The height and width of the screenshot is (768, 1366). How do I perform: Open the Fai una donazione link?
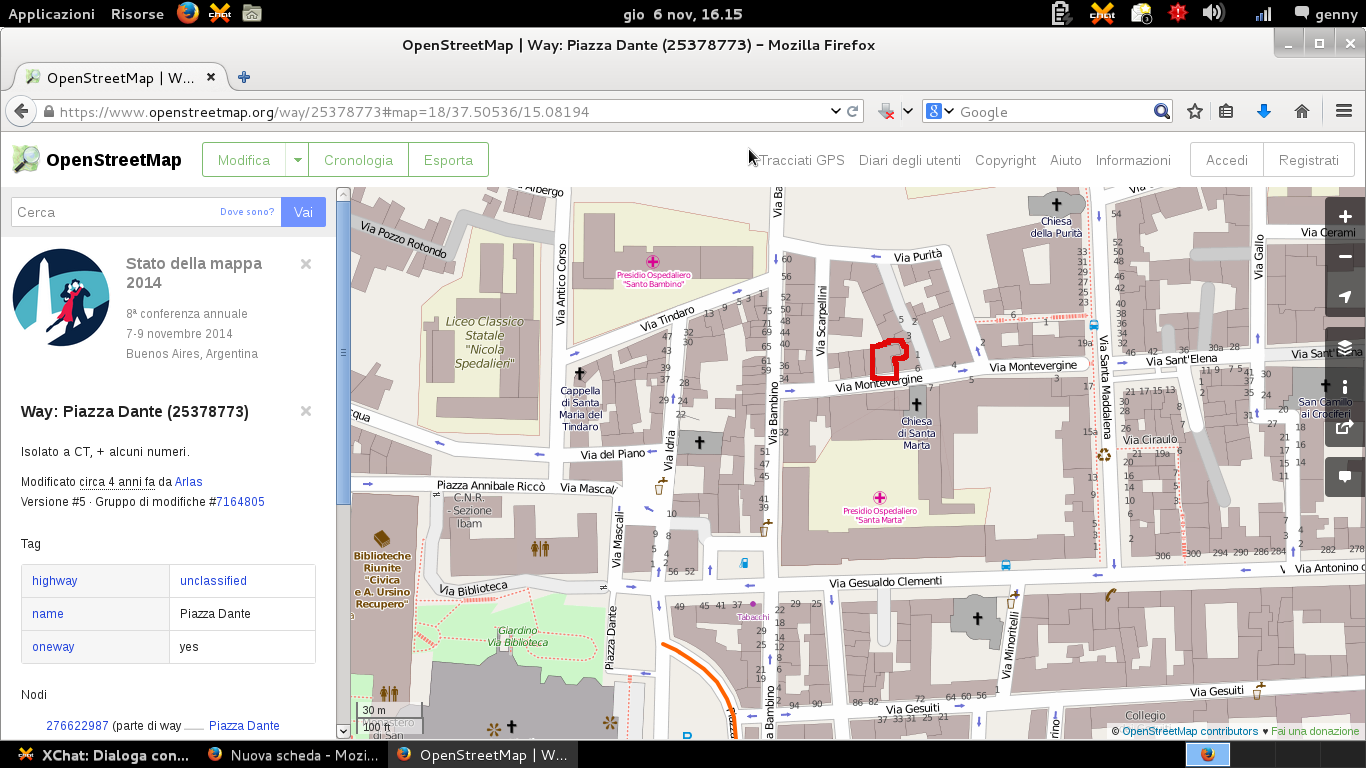tap(1316, 732)
